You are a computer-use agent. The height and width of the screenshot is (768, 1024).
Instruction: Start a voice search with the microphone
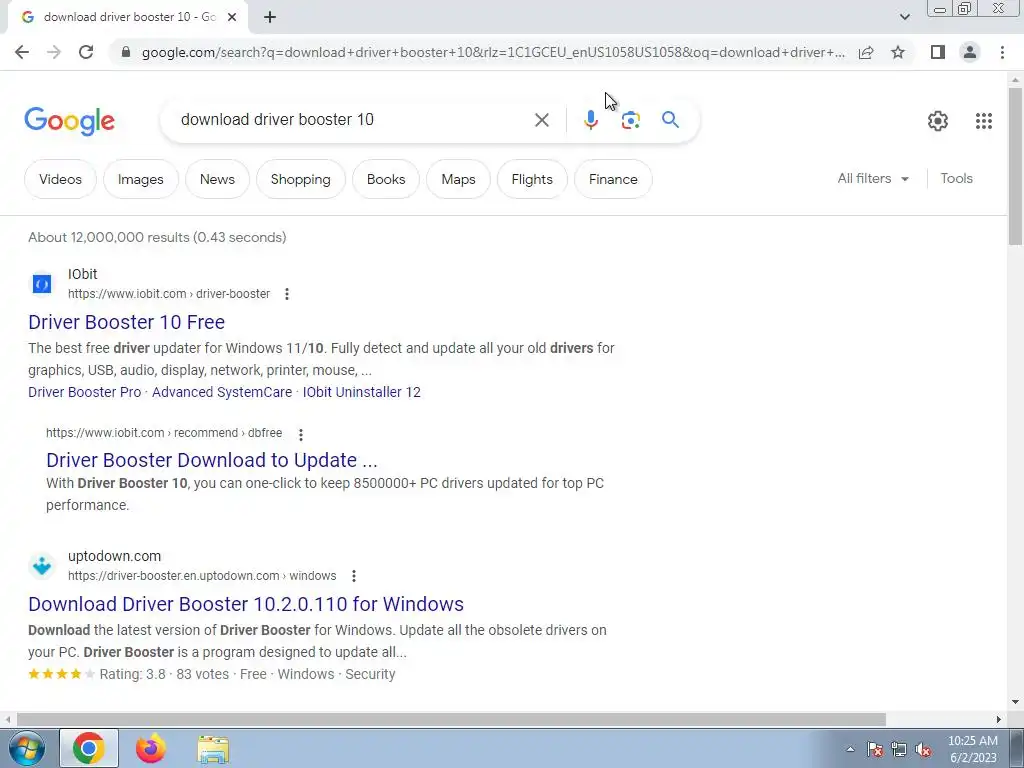coord(590,120)
